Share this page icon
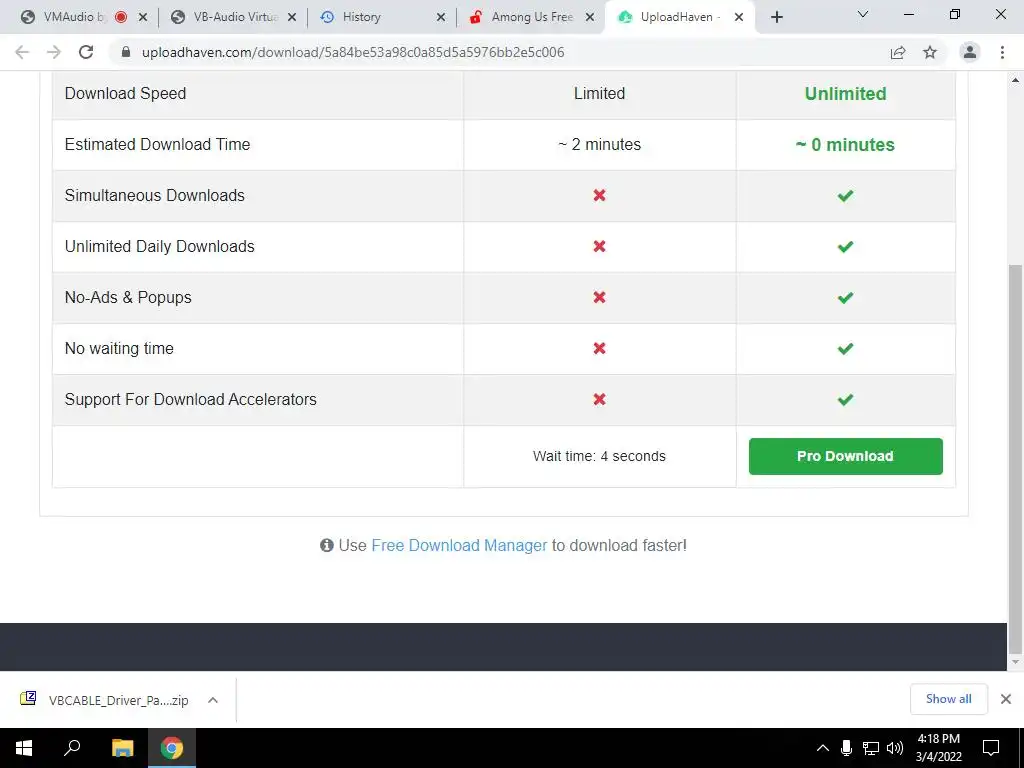 [x=898, y=52]
